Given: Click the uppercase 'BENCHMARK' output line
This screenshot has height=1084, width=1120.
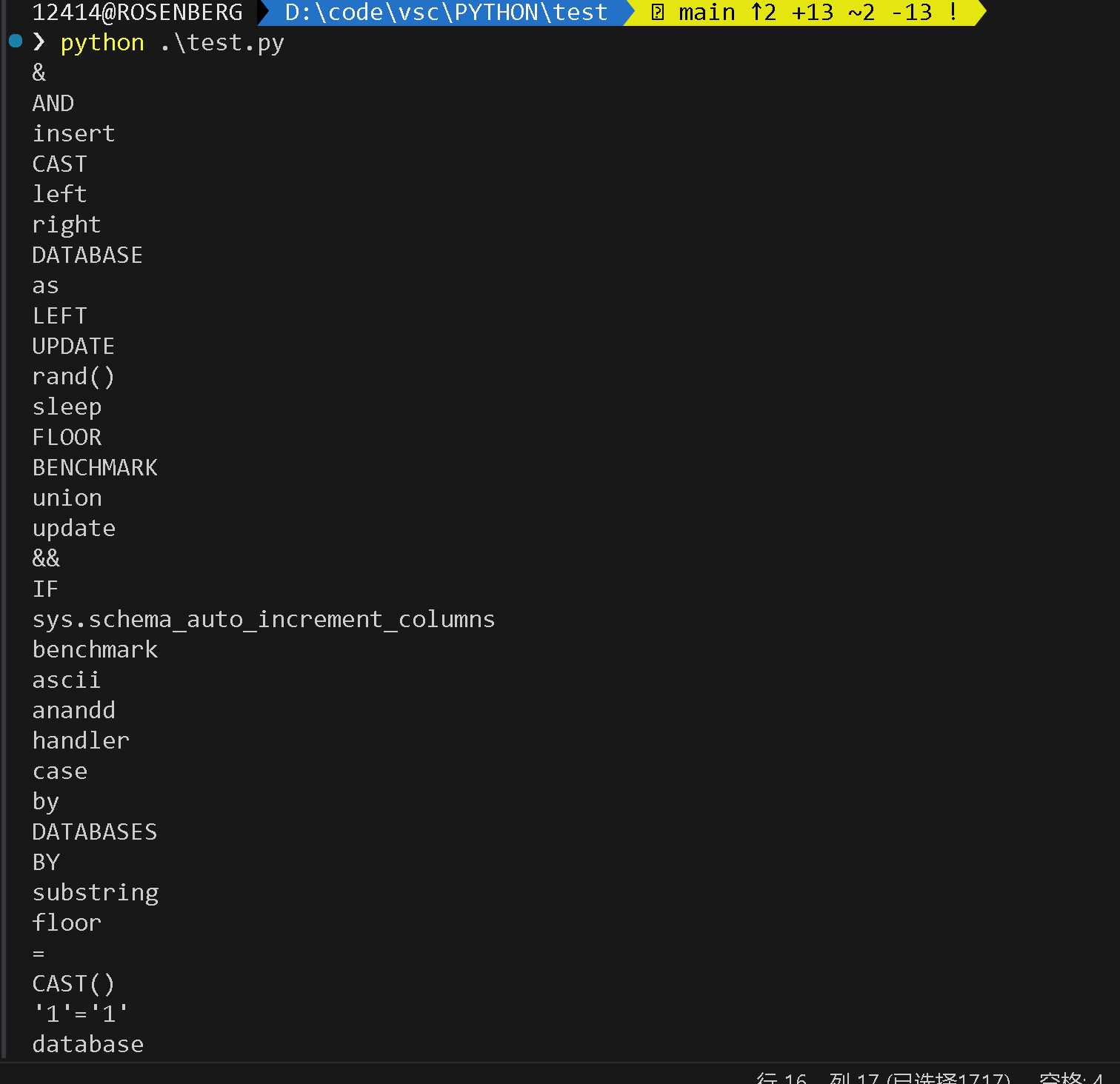Looking at the screenshot, I should (x=96, y=467).
